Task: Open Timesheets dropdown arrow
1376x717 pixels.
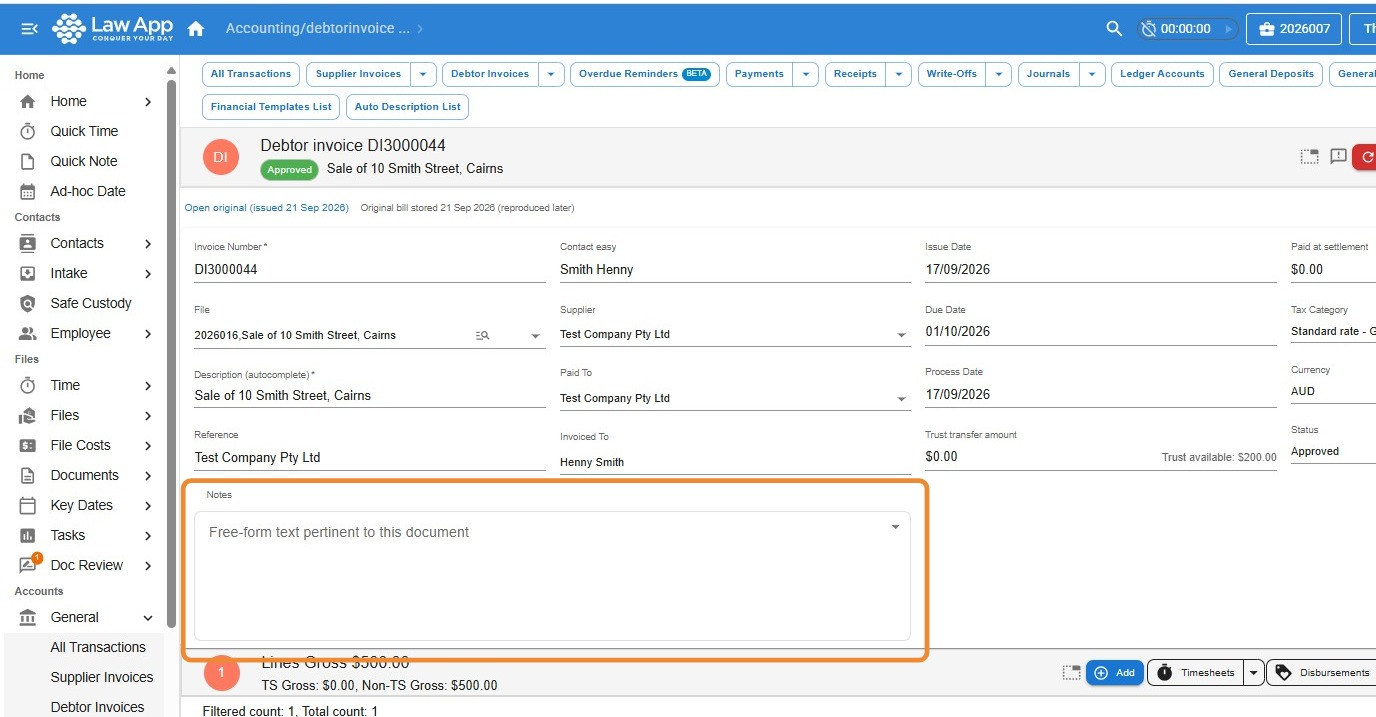Action: click(x=1253, y=673)
